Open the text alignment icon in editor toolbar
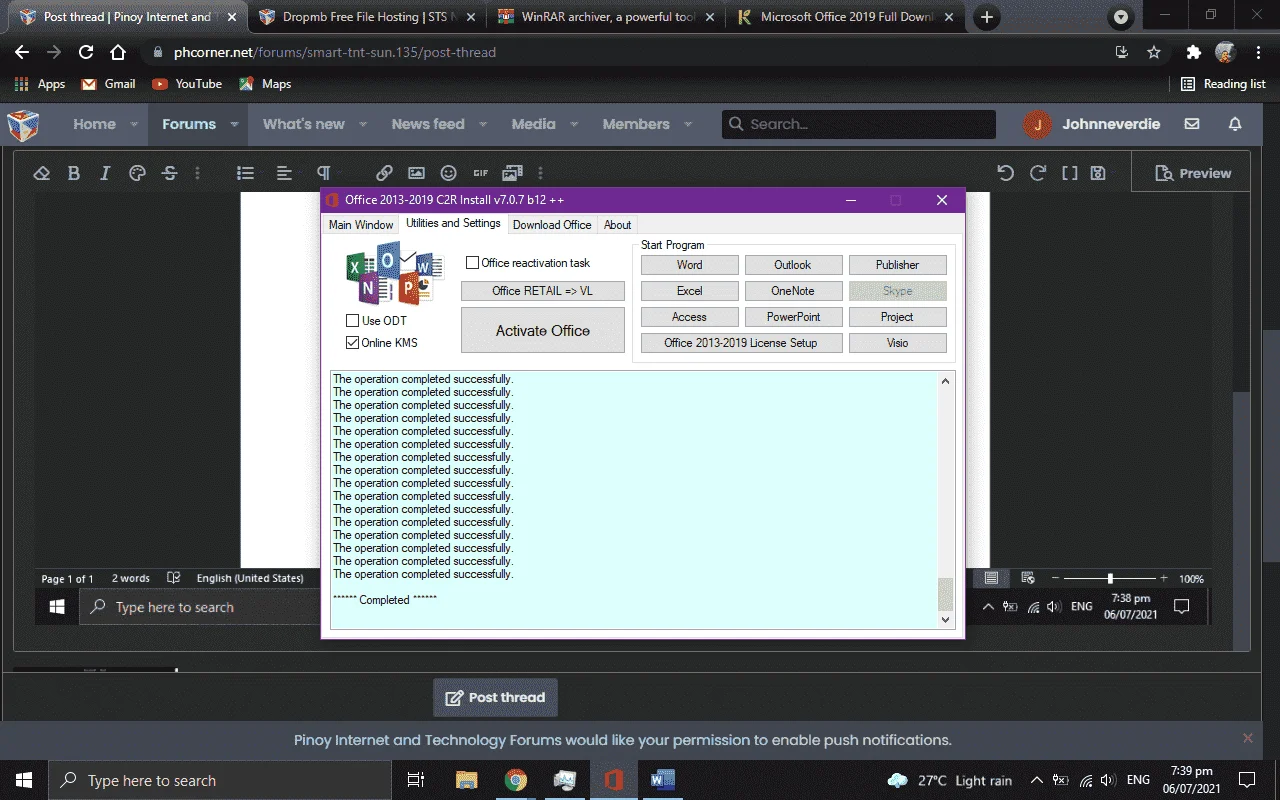Image resolution: width=1280 pixels, height=800 pixels. [284, 173]
